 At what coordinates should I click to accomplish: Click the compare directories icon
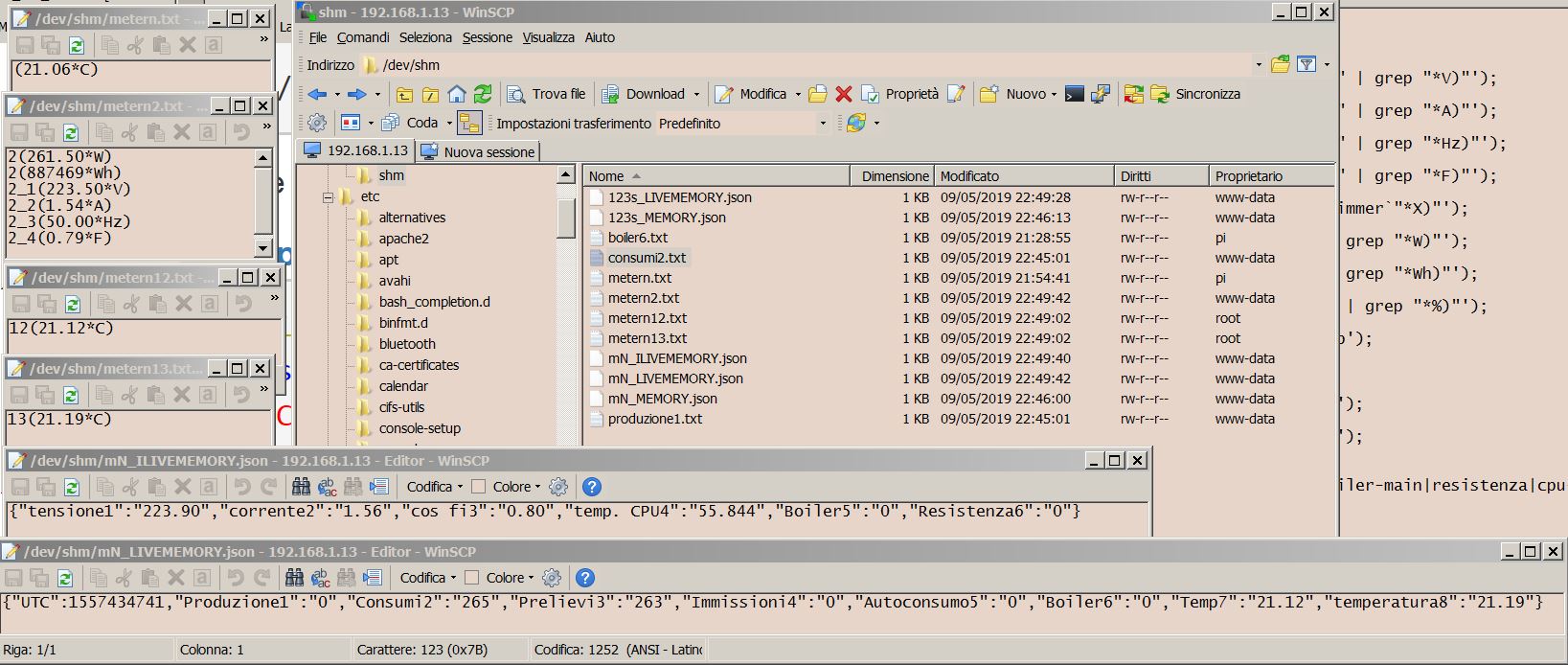[1134, 94]
